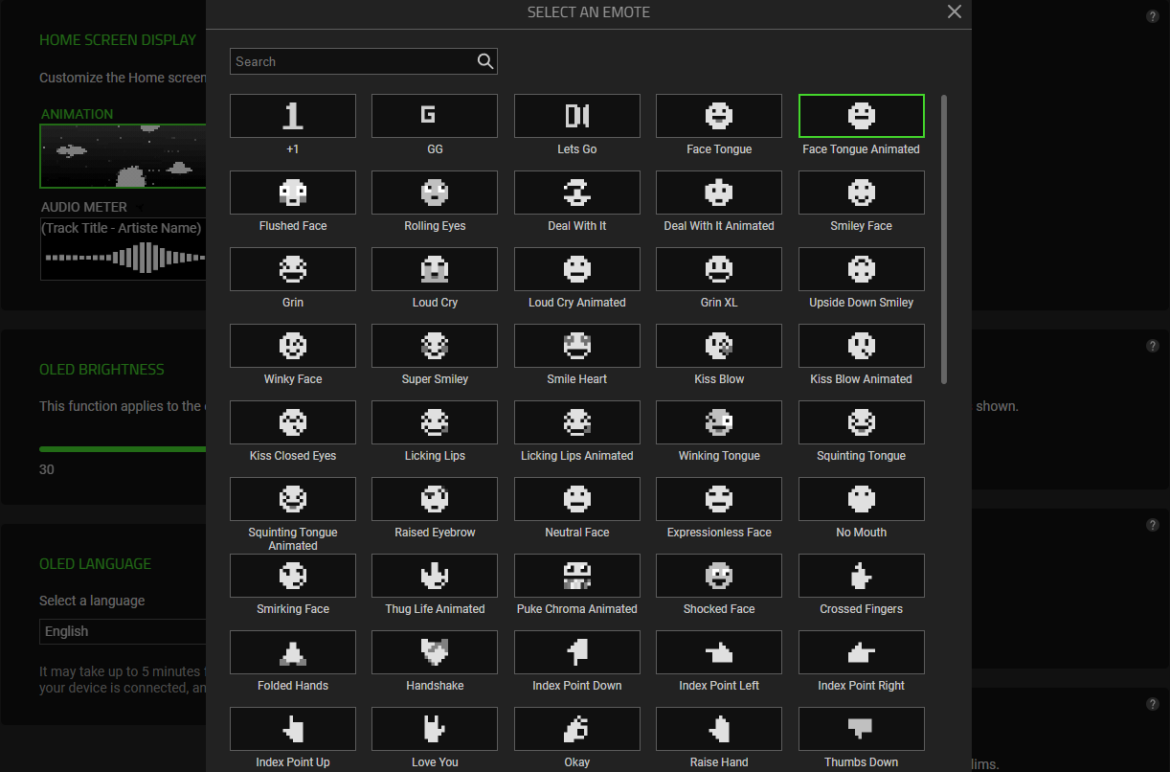Image resolution: width=1170 pixels, height=772 pixels.
Task: Choose the Lets Go emote
Action: [x=577, y=116]
